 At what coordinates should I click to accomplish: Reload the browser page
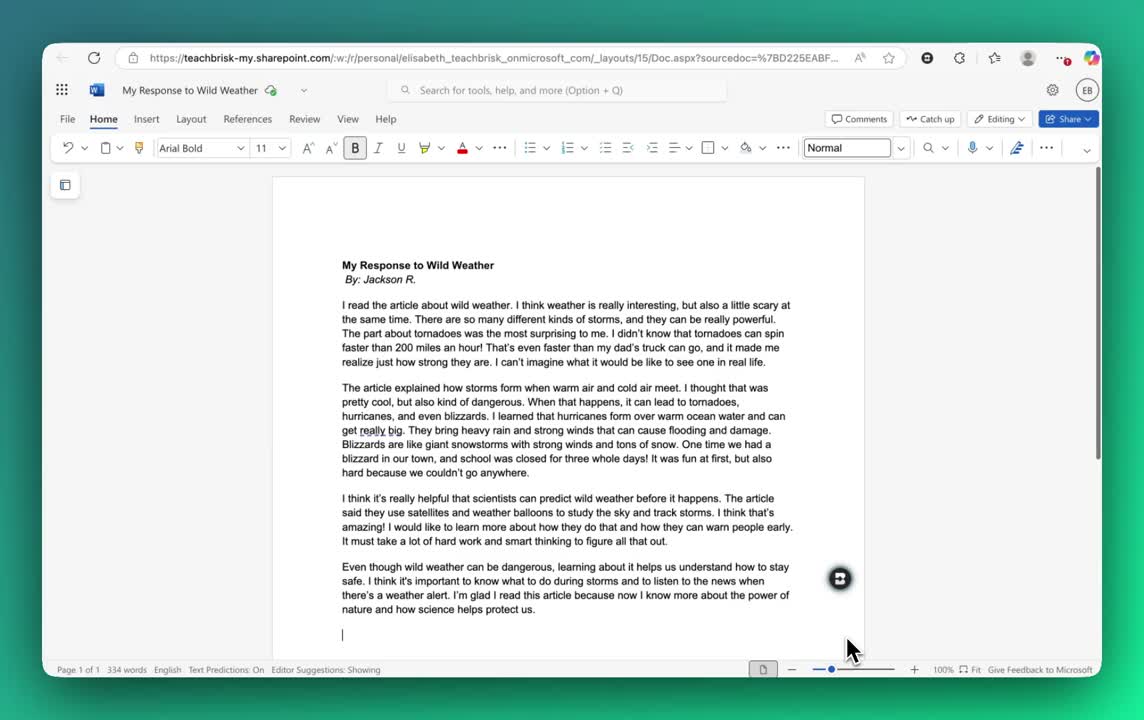tap(94, 58)
